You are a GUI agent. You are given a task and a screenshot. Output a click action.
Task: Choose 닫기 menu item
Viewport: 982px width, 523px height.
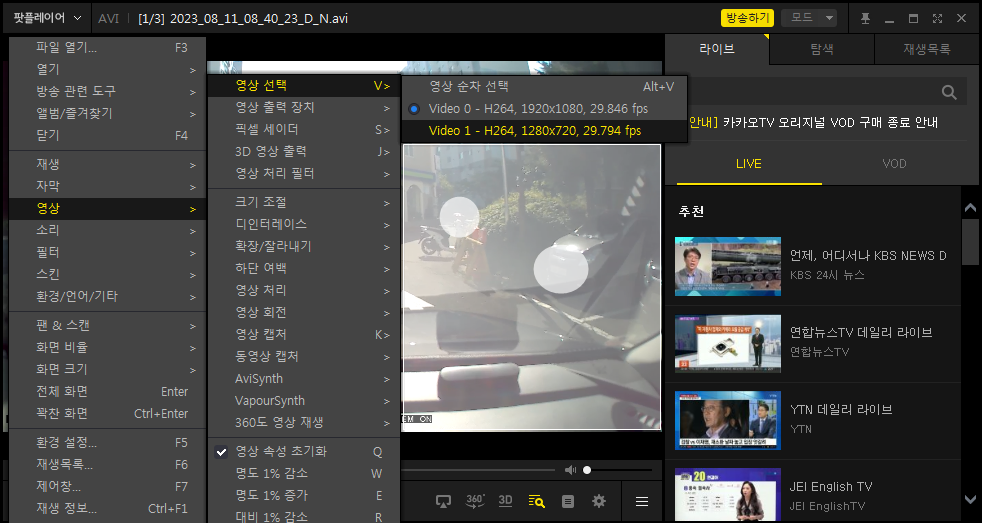click(107, 135)
